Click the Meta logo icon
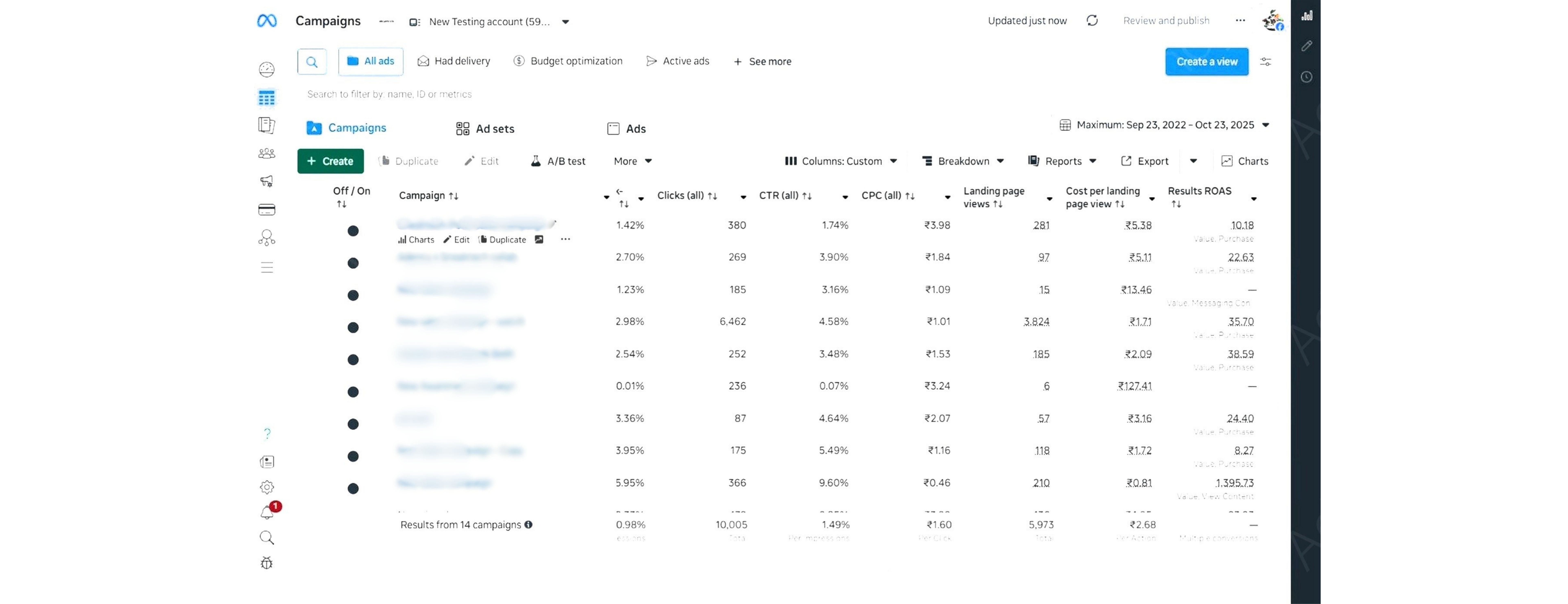The image size is (1568, 604). click(x=267, y=21)
